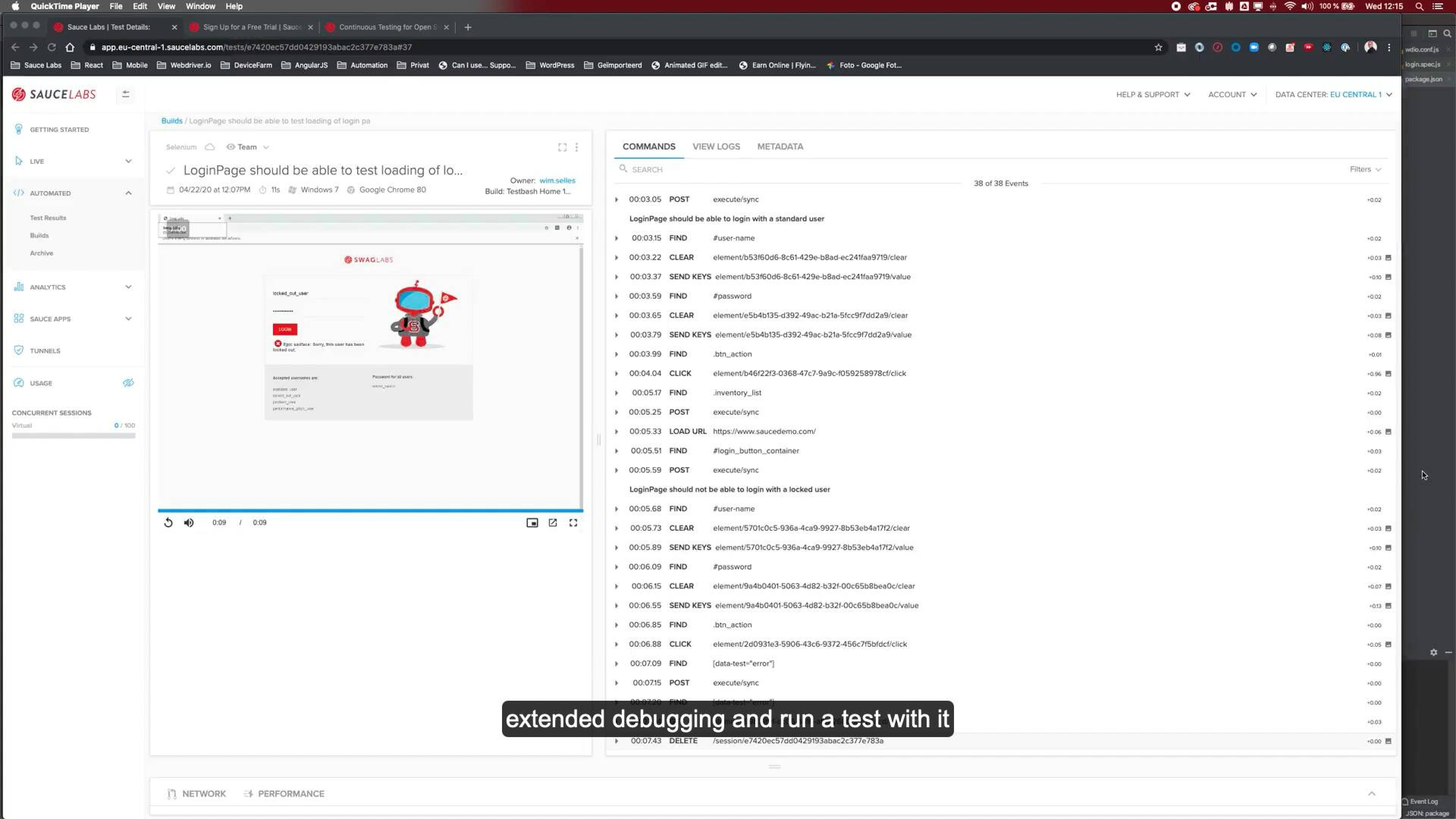The width and height of the screenshot is (1456, 819).
Task: Open Test Results page
Action: (48, 218)
